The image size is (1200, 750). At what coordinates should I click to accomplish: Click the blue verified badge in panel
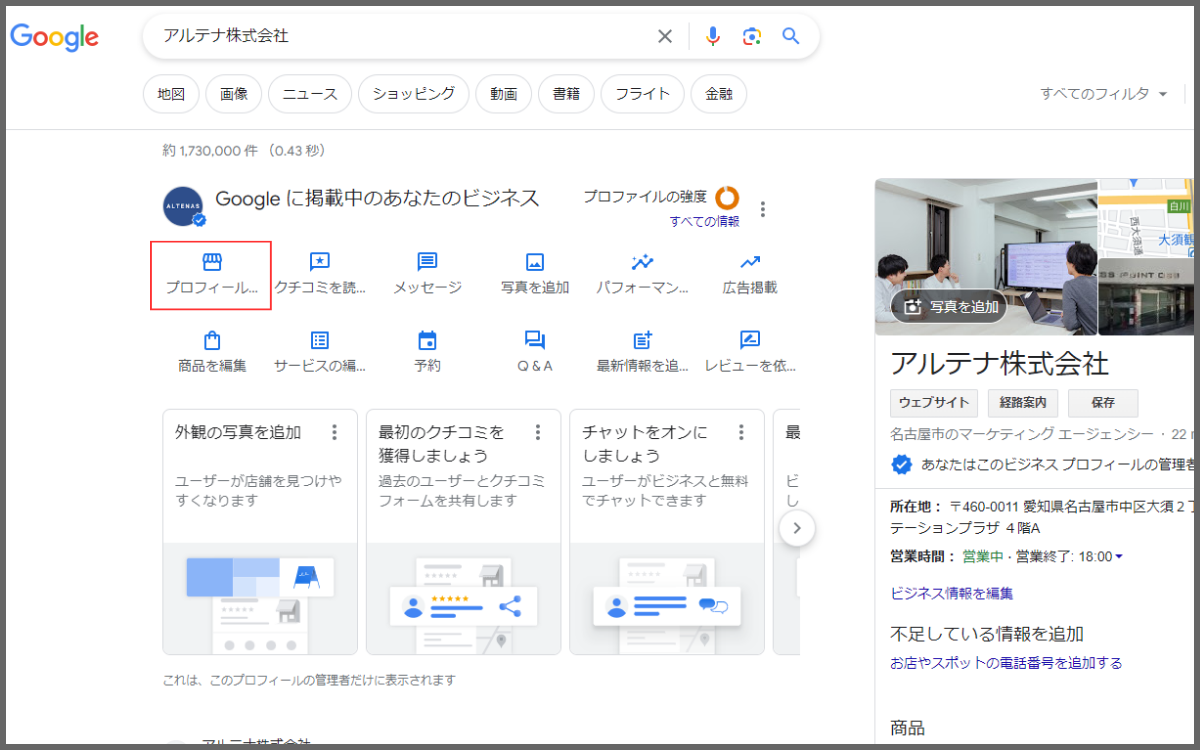[901, 464]
